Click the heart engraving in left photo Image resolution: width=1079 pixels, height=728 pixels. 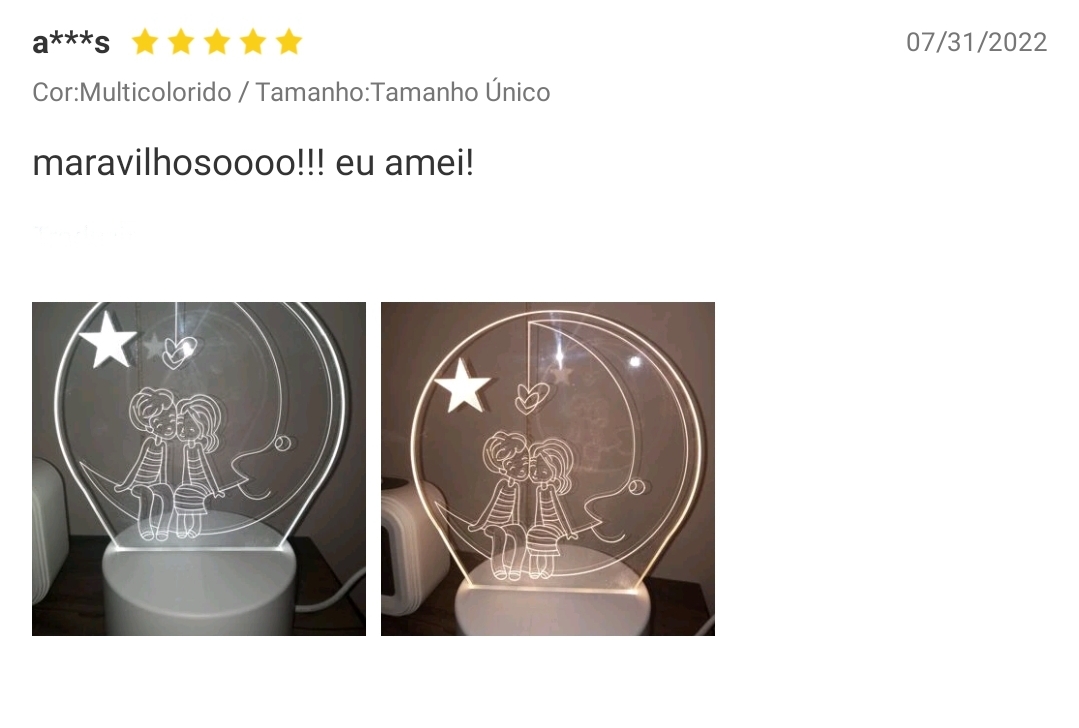pyautogui.click(x=180, y=352)
